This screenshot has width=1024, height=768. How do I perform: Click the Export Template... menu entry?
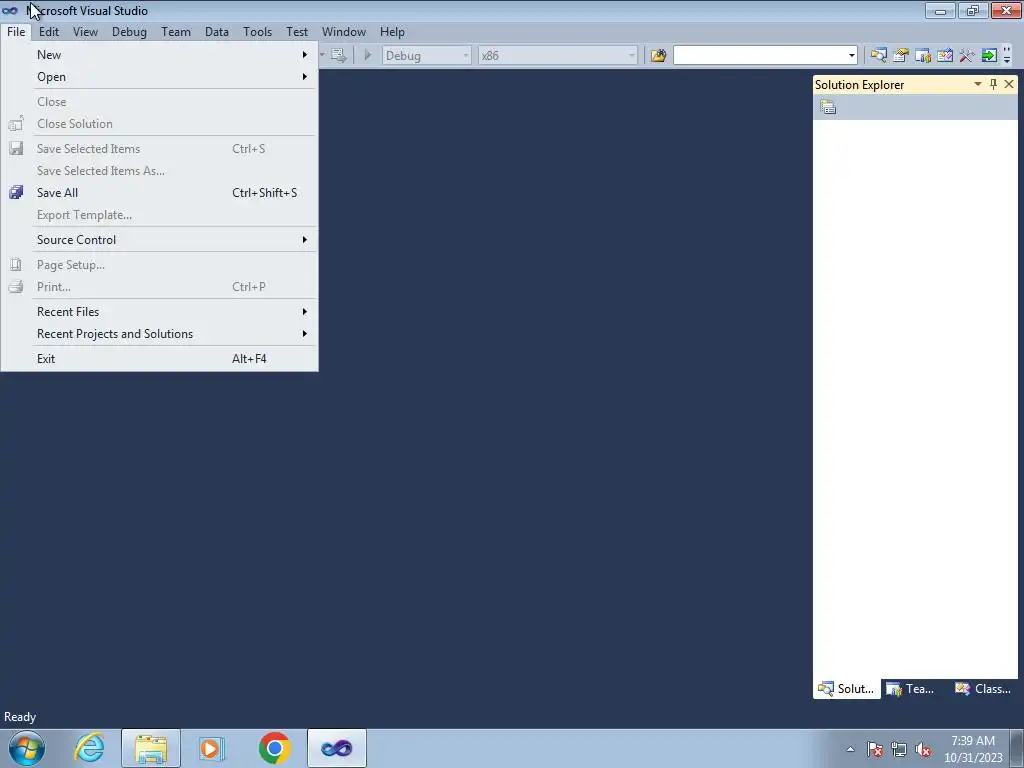coord(159,215)
